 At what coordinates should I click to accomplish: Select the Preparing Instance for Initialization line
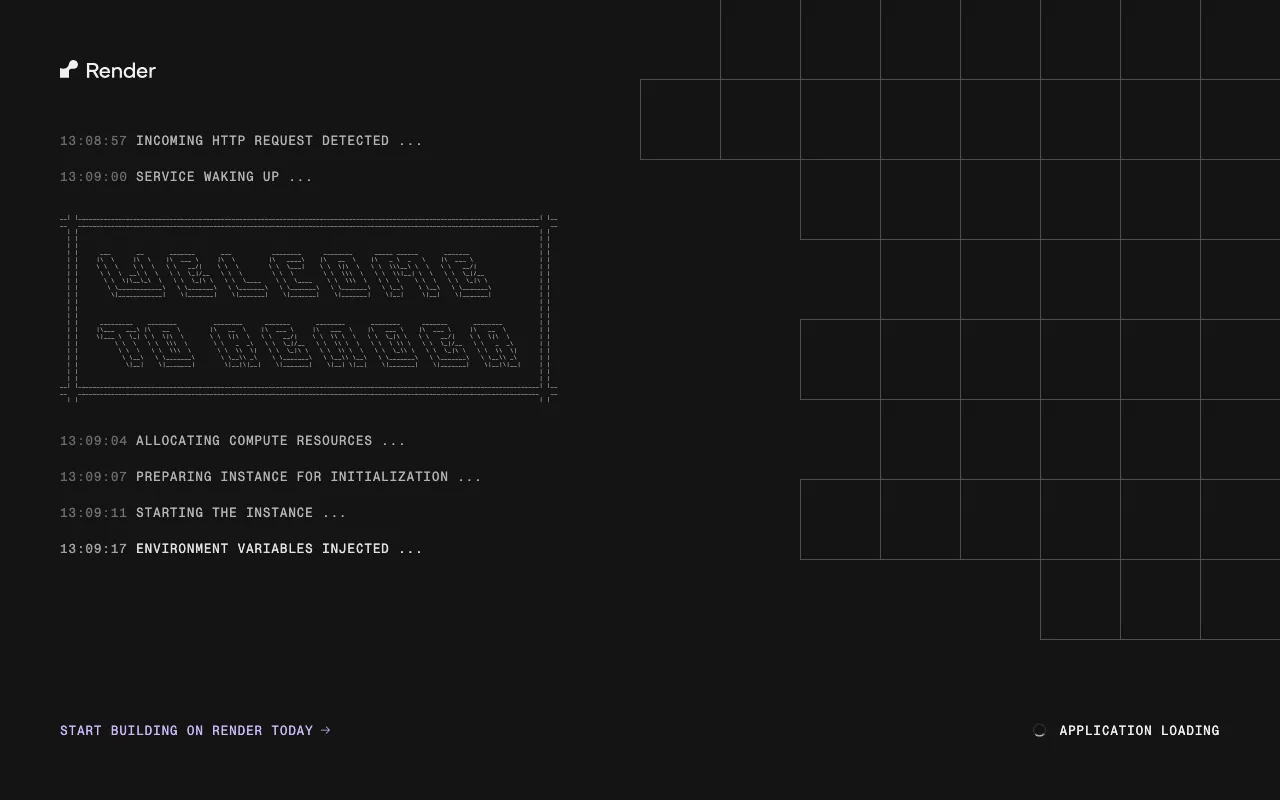tap(271, 477)
